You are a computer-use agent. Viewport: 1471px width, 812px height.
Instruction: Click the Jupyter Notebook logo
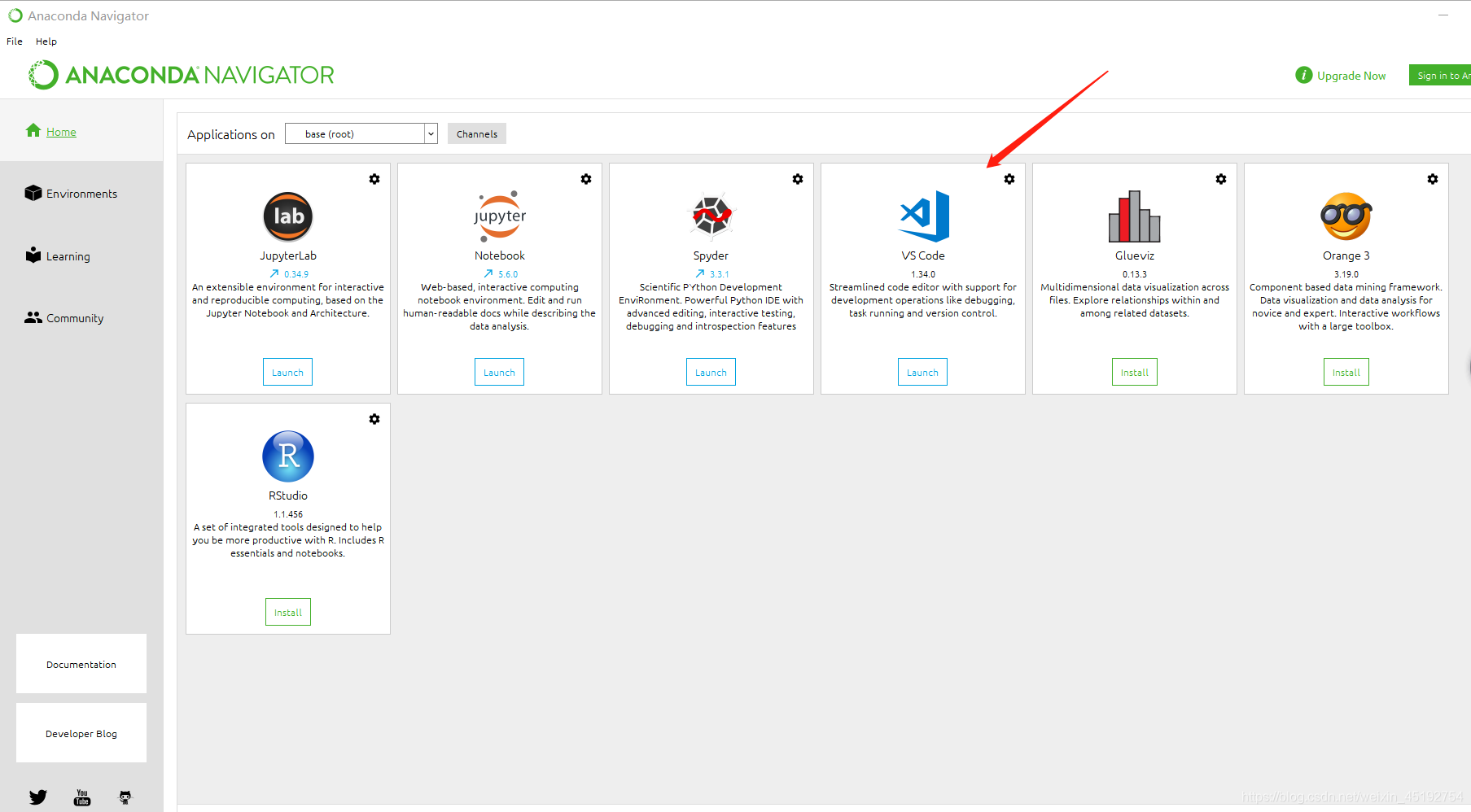(500, 216)
